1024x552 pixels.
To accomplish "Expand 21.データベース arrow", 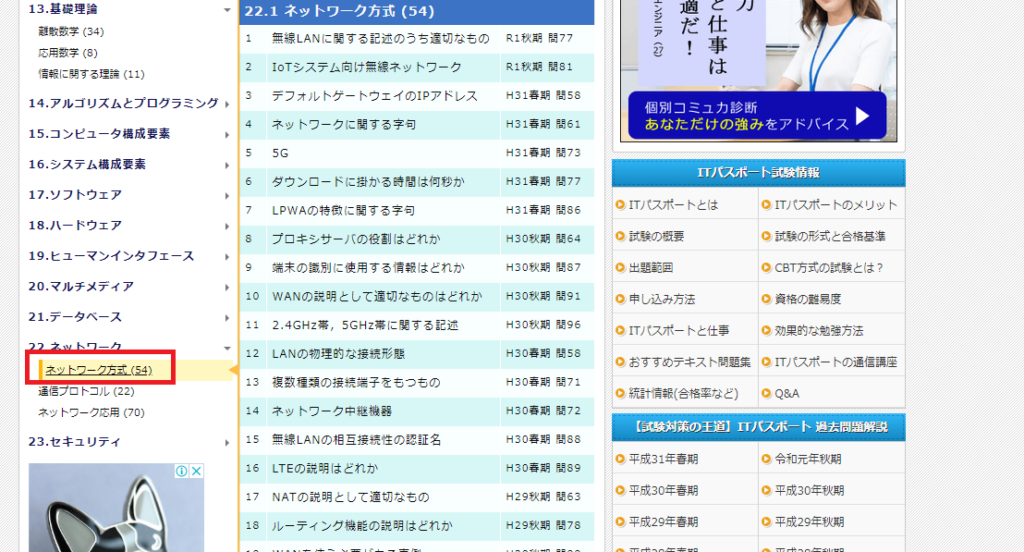I will [227, 317].
